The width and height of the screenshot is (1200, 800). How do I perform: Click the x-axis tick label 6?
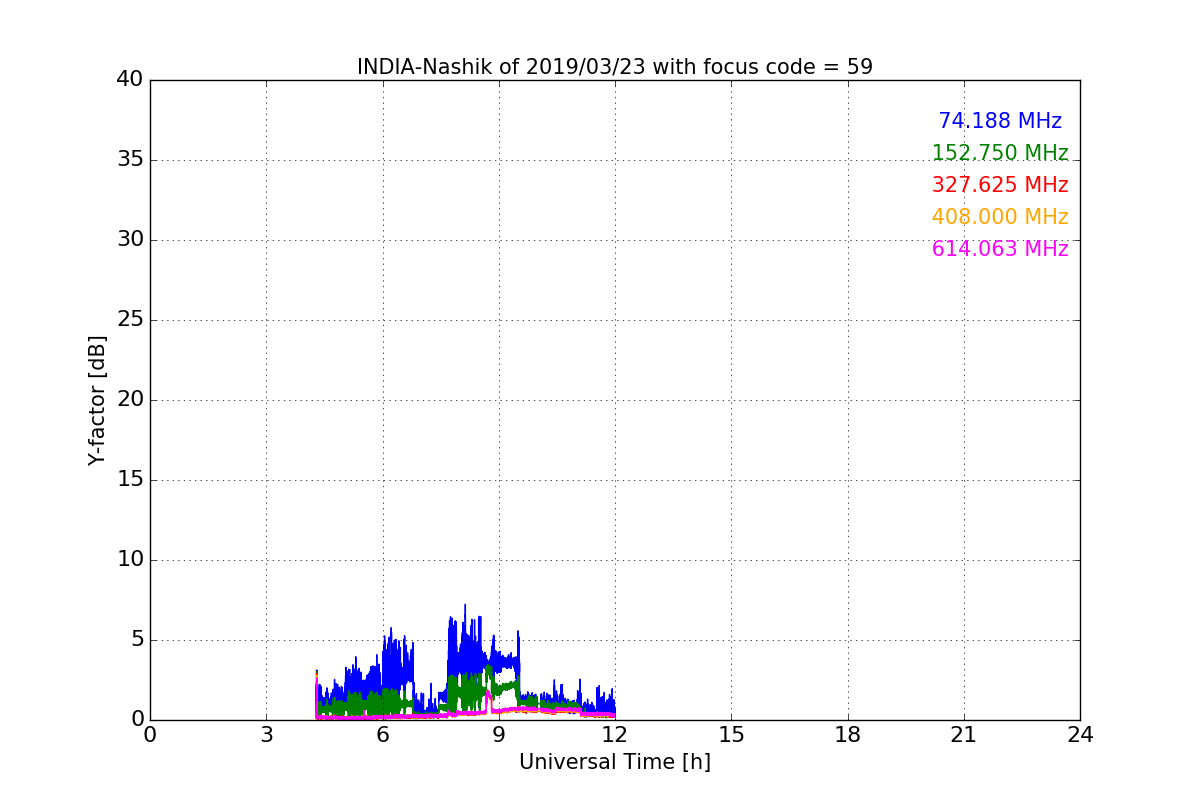pos(382,735)
